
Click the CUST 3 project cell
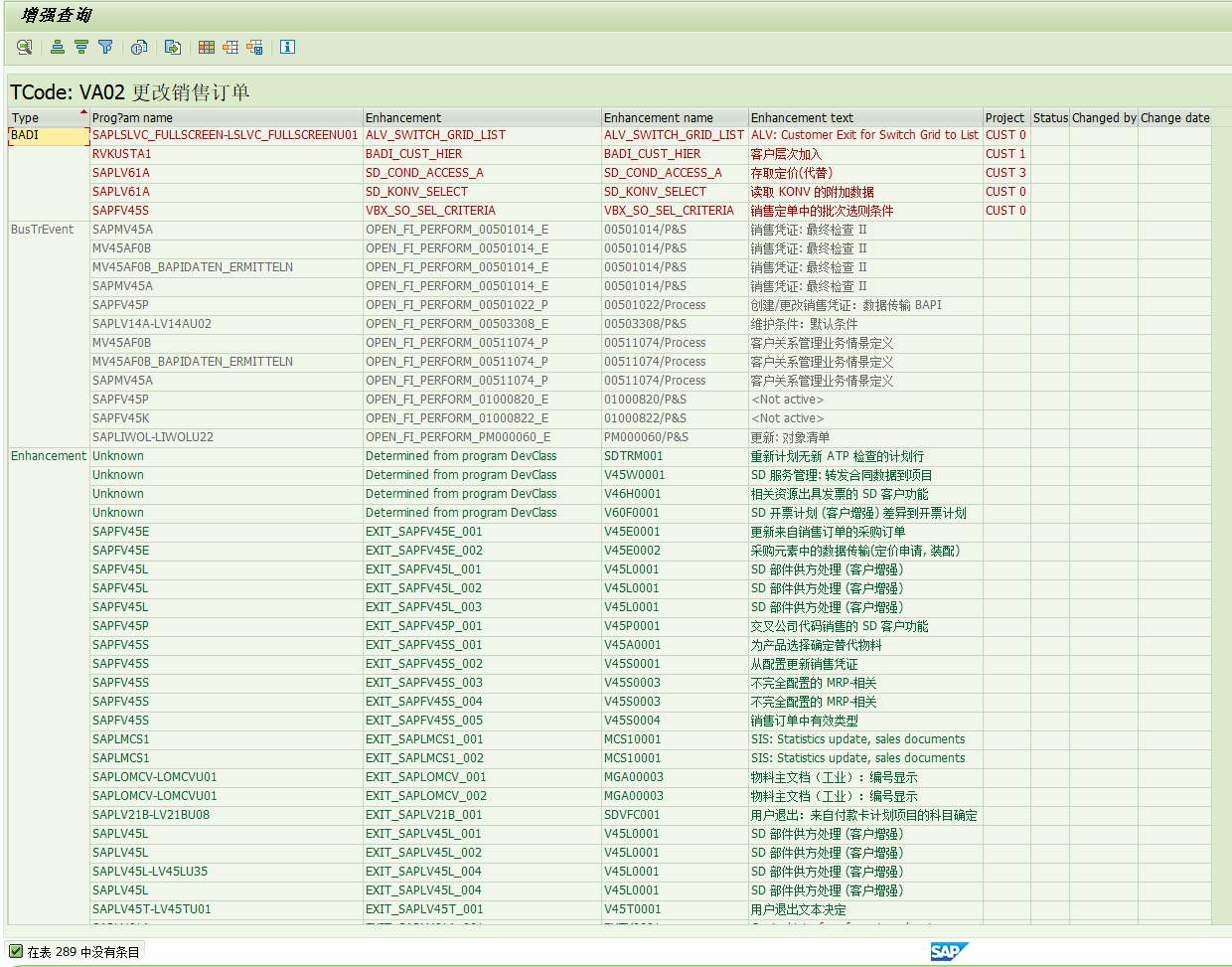point(1006,173)
